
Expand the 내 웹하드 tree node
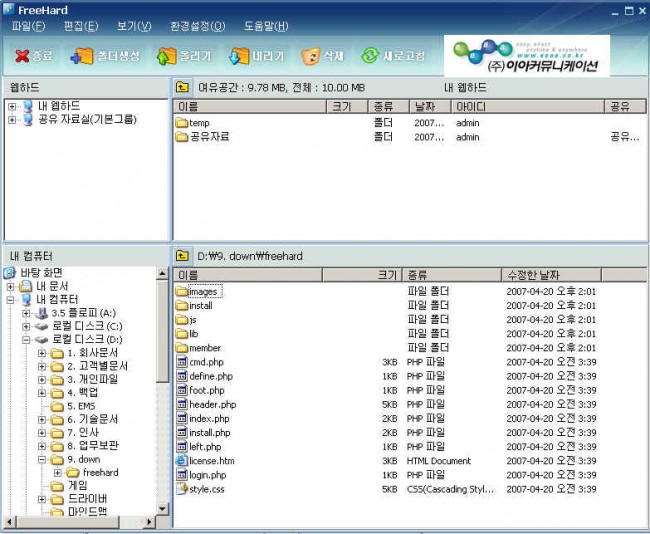pos(11,106)
